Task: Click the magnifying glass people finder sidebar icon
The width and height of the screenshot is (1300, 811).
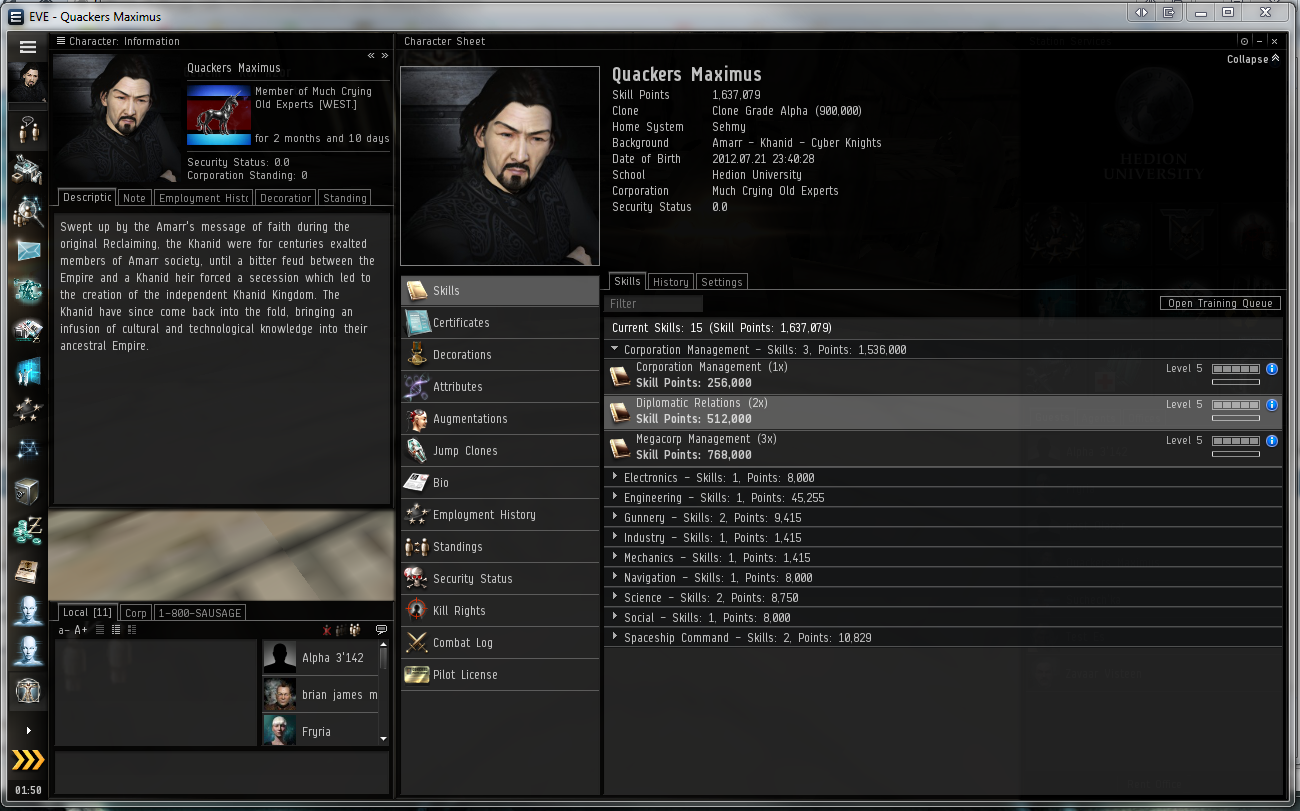Action: [28, 211]
